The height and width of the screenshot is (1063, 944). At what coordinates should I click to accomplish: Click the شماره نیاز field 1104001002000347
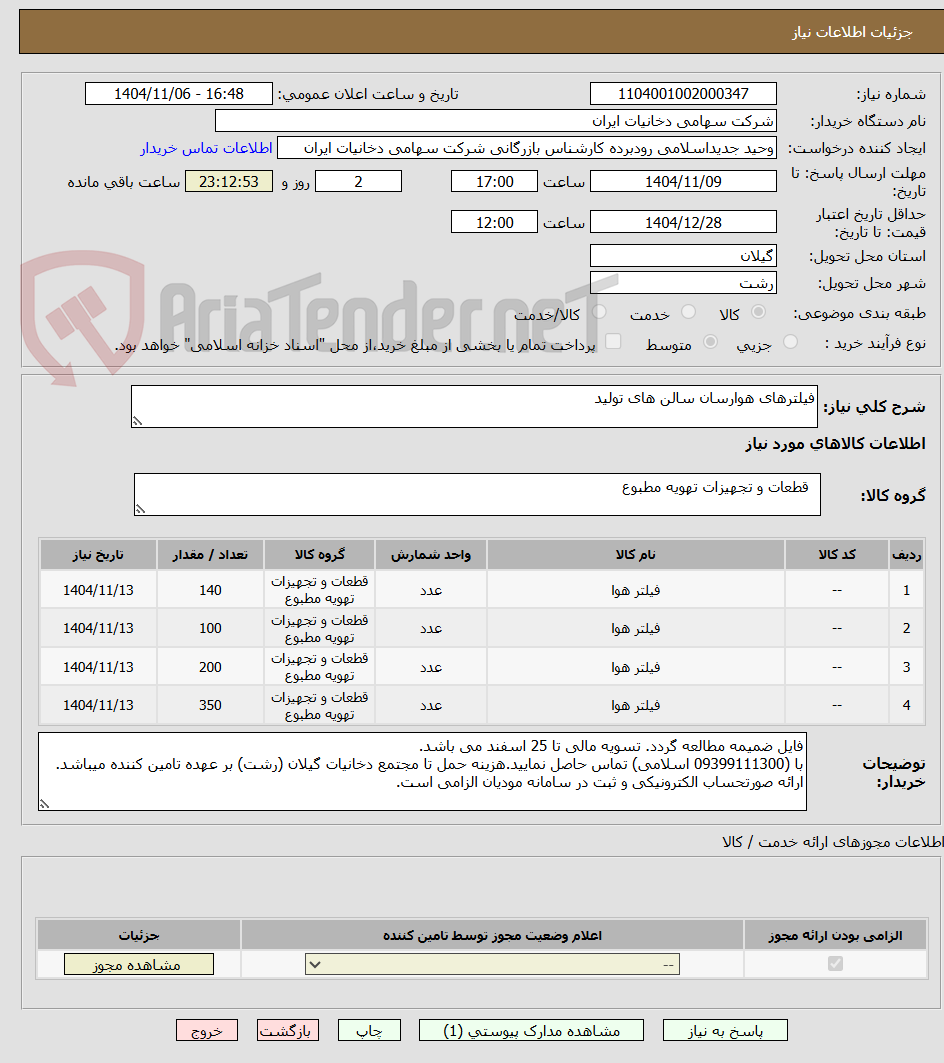pos(683,94)
